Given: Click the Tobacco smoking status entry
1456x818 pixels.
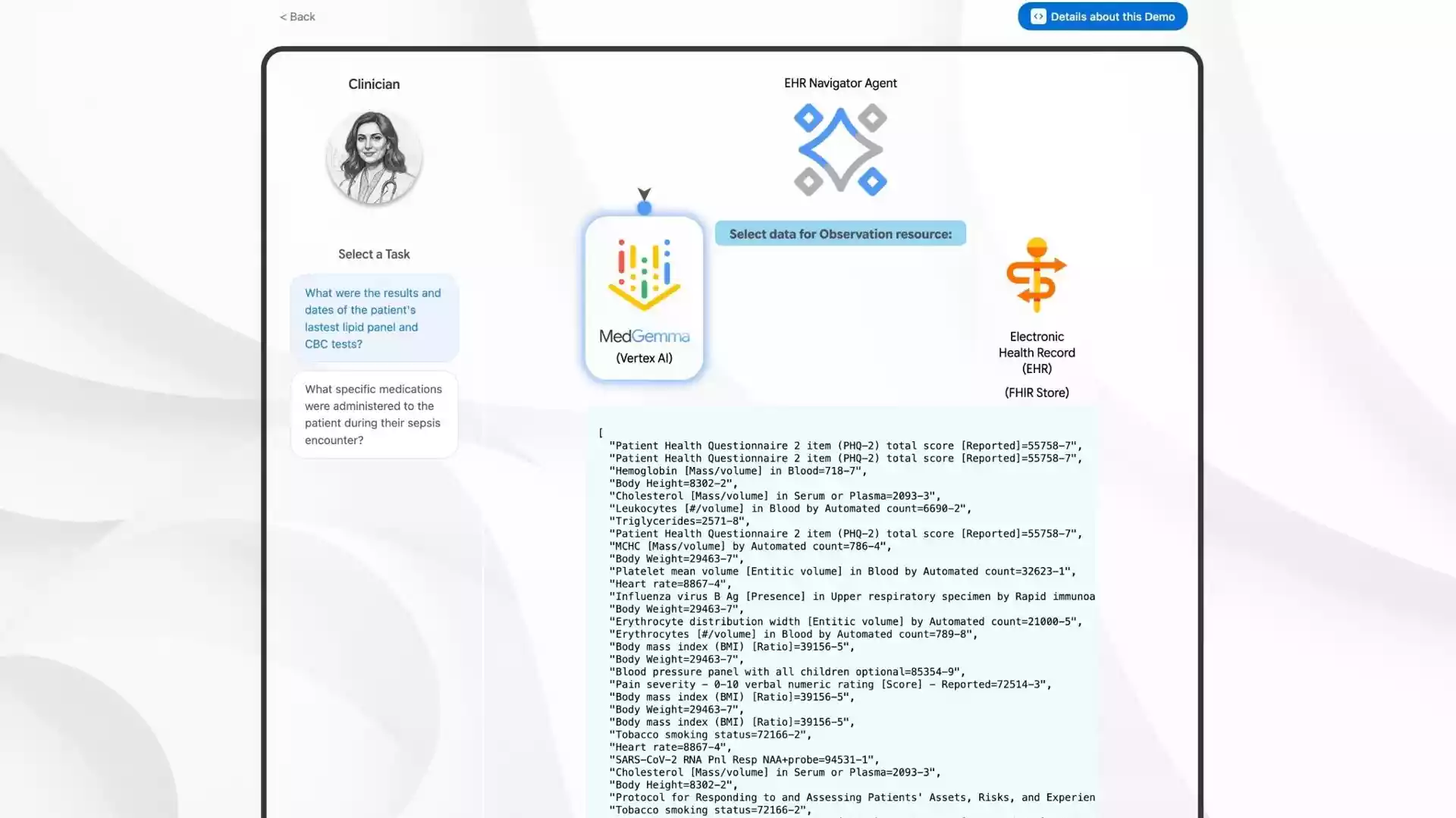Looking at the screenshot, I should coord(710,735).
